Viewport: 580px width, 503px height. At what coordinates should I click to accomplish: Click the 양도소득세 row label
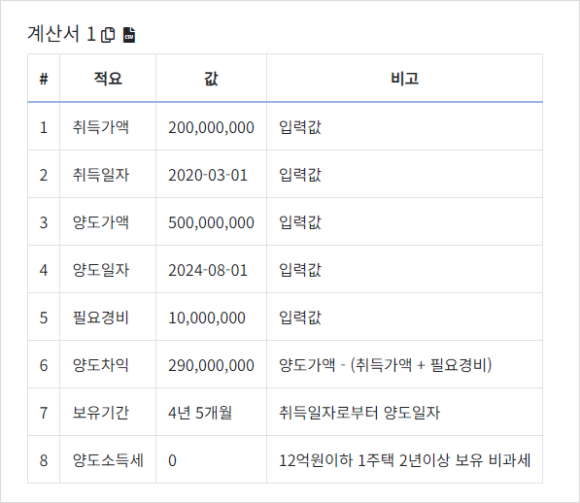click(108, 460)
